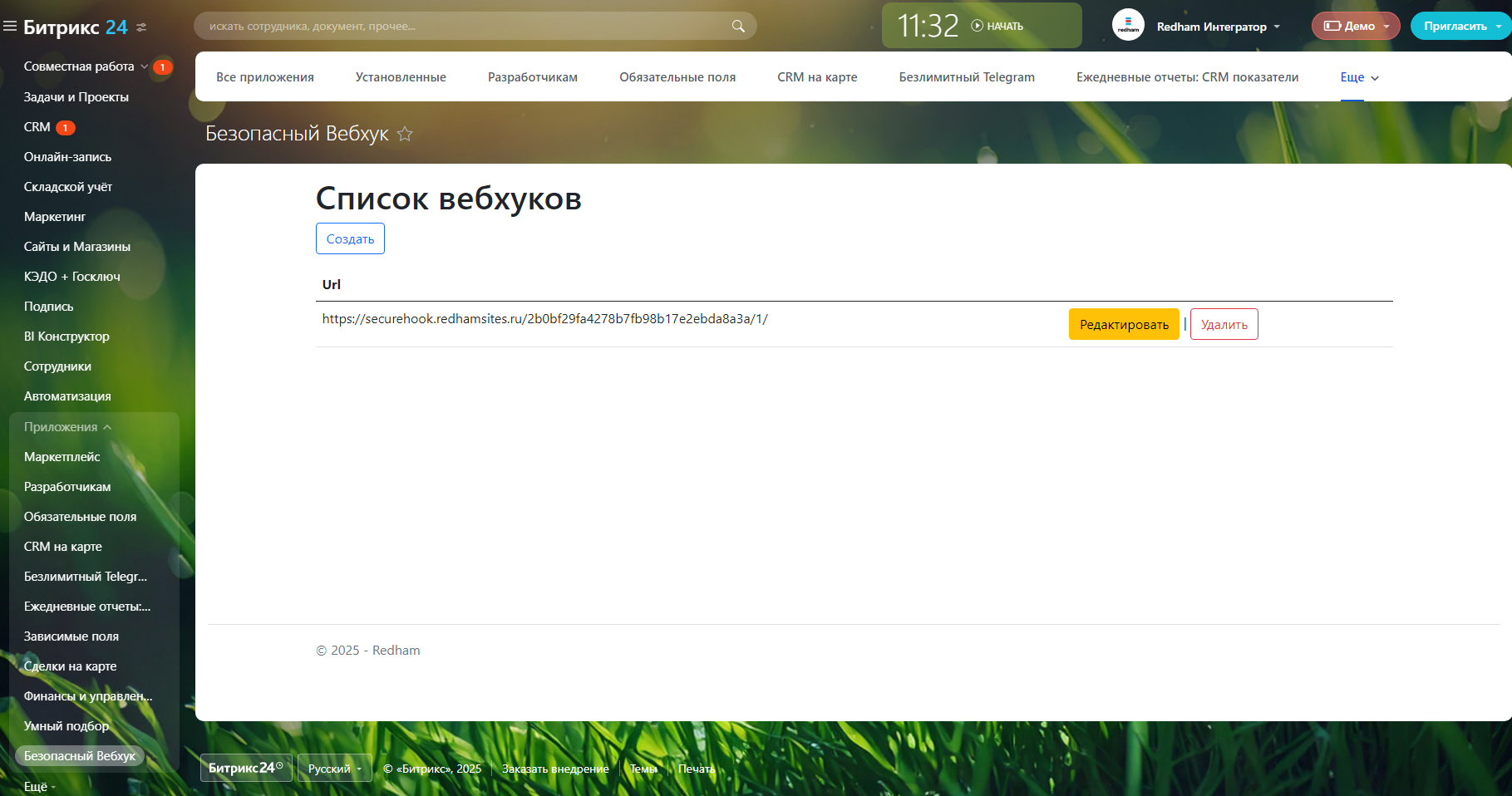
Task: Switch to the Установленные tab
Action: tap(401, 77)
